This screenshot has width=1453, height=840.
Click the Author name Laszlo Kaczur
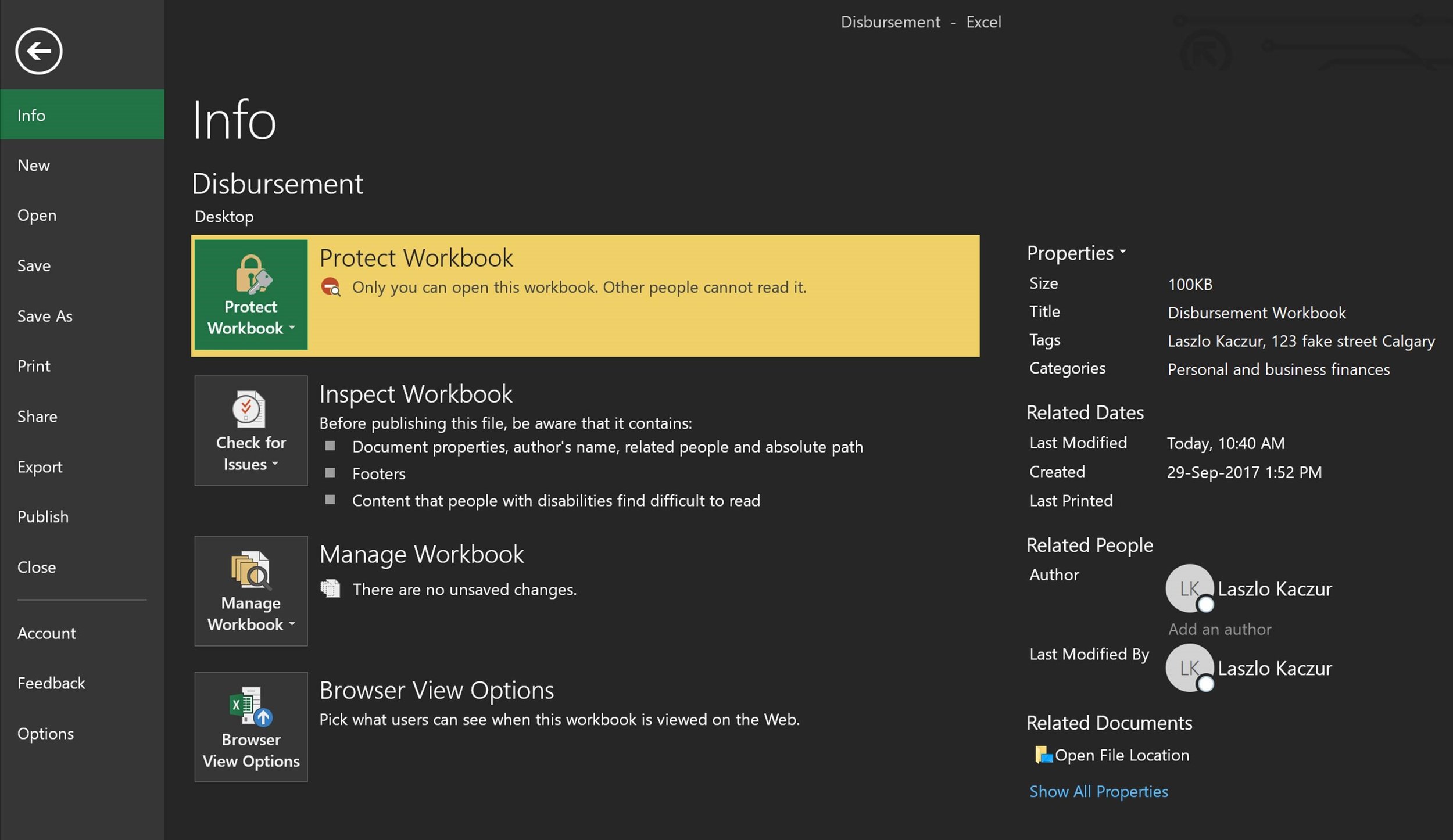(1275, 589)
